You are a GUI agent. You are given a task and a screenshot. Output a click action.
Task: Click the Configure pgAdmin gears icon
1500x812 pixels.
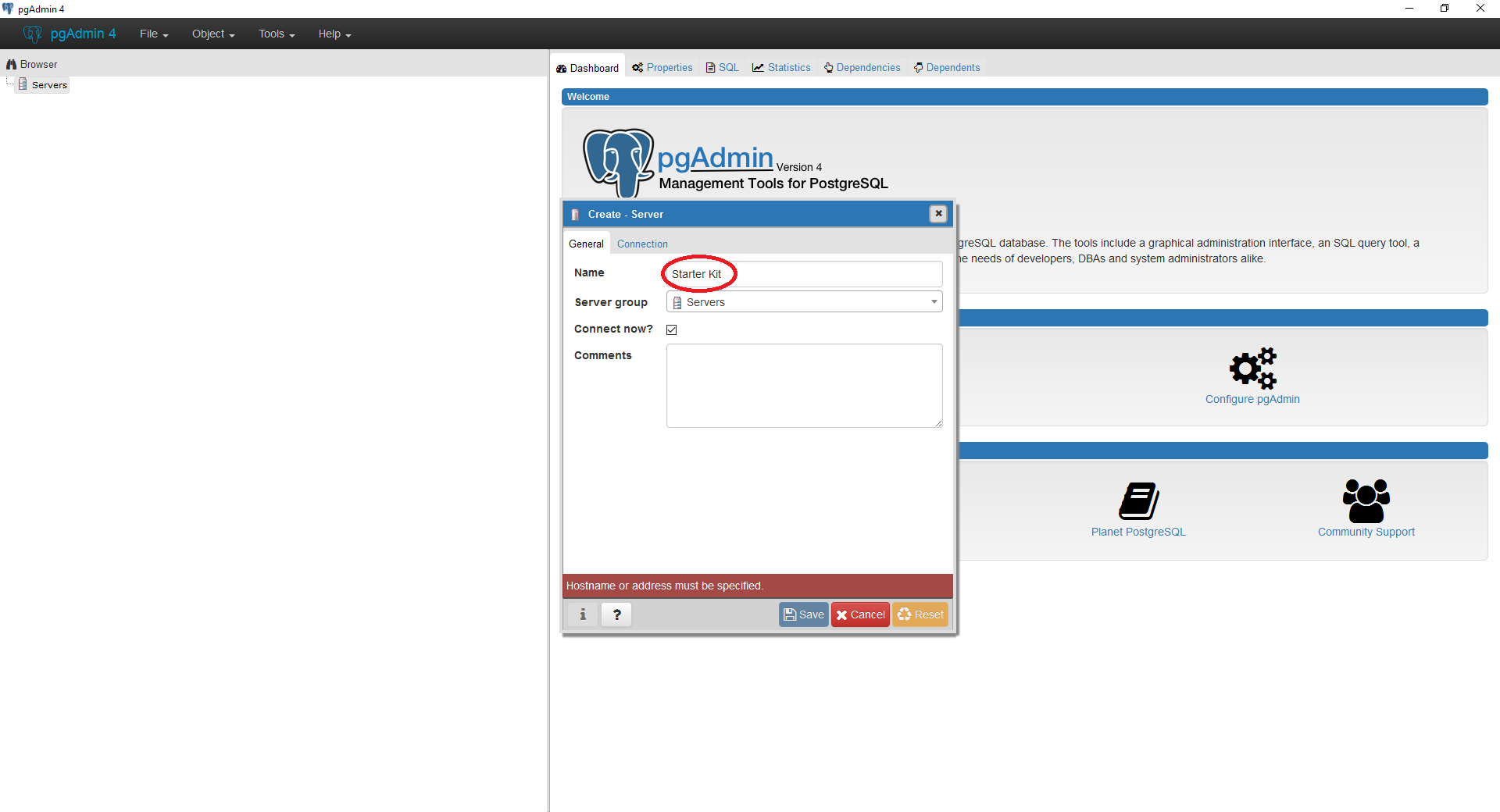tap(1253, 369)
